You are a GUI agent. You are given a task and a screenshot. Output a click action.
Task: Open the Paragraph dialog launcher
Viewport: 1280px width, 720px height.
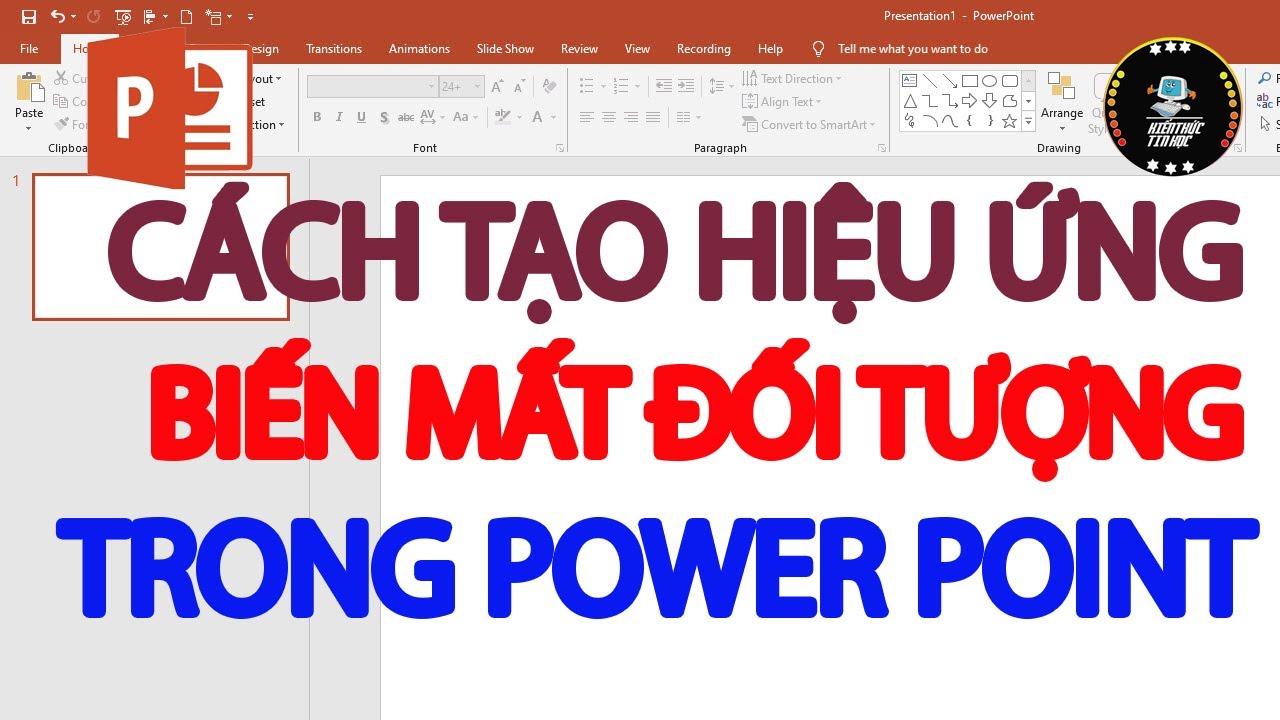click(x=881, y=148)
